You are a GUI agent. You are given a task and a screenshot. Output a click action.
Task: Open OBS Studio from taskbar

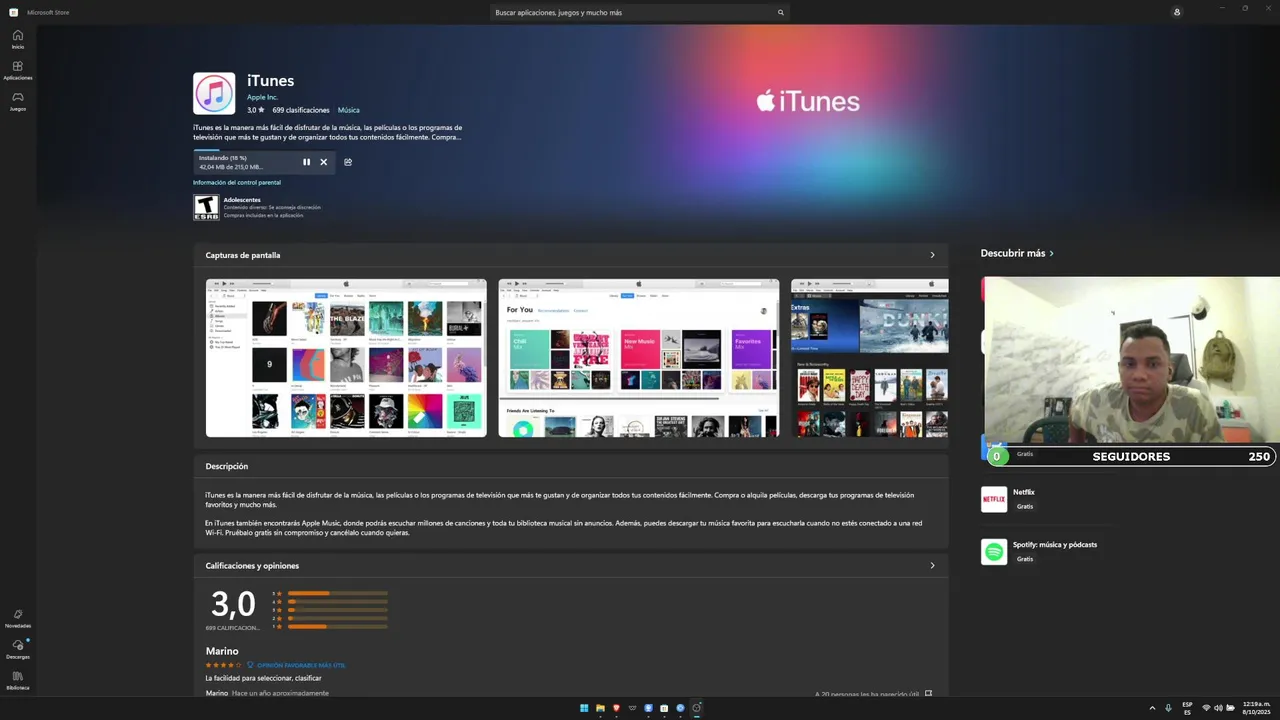pyautogui.click(x=697, y=708)
